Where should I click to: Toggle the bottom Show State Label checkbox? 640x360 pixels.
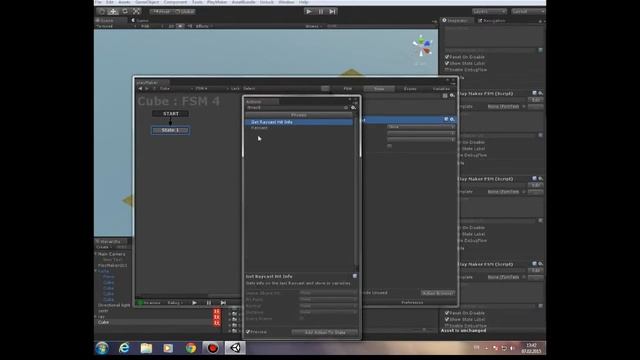pos(447,319)
